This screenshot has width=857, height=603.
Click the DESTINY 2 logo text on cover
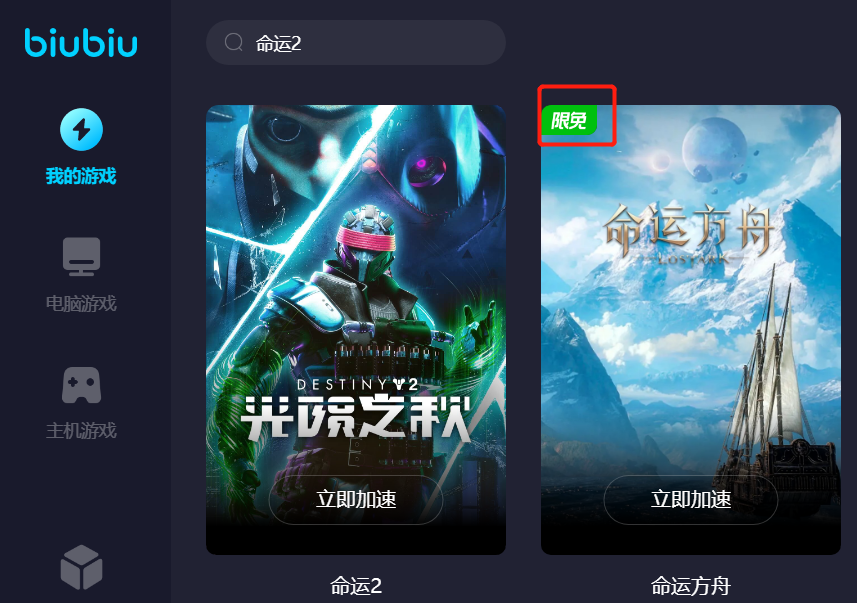coord(358,385)
